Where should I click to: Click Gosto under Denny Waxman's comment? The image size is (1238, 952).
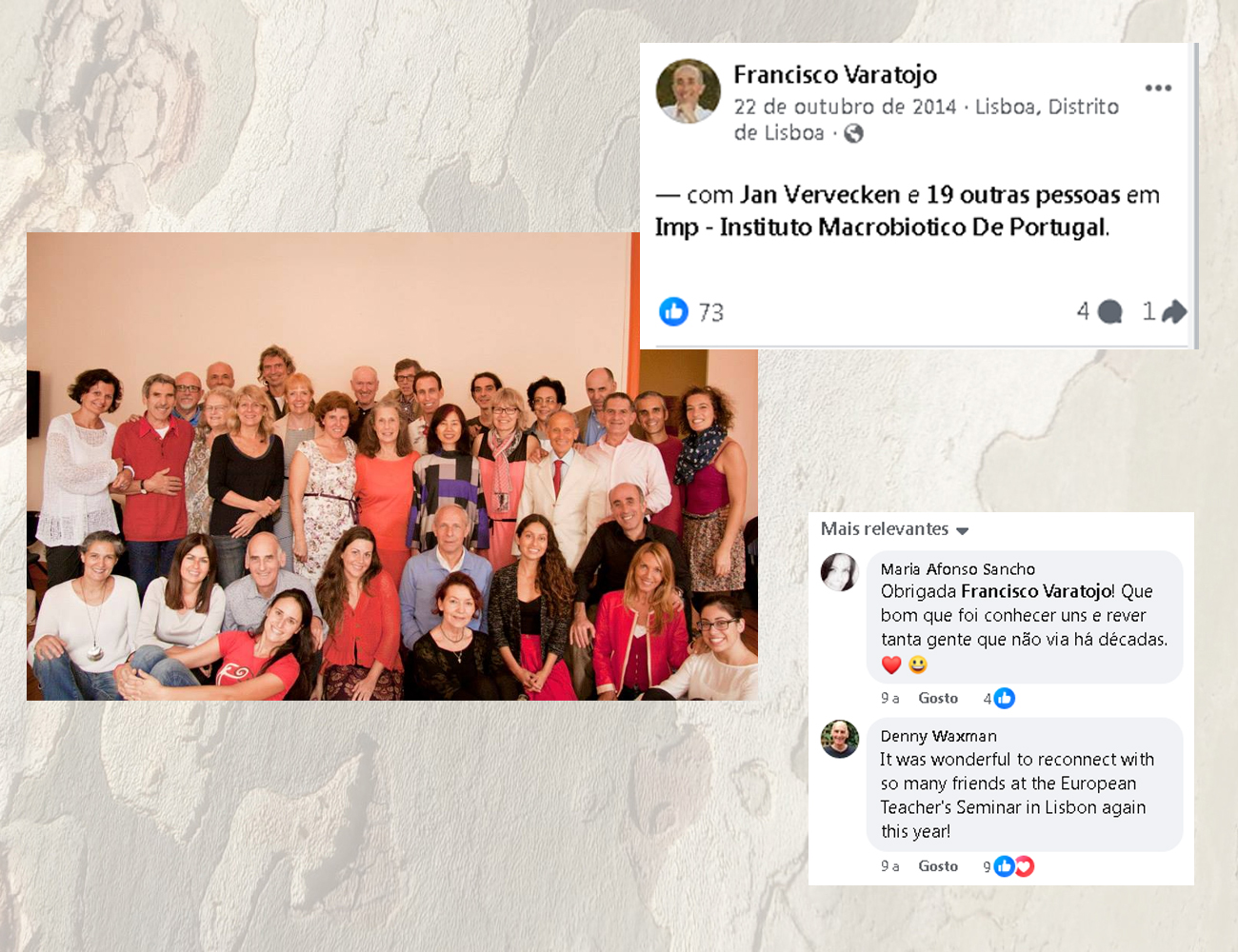pyautogui.click(x=938, y=866)
